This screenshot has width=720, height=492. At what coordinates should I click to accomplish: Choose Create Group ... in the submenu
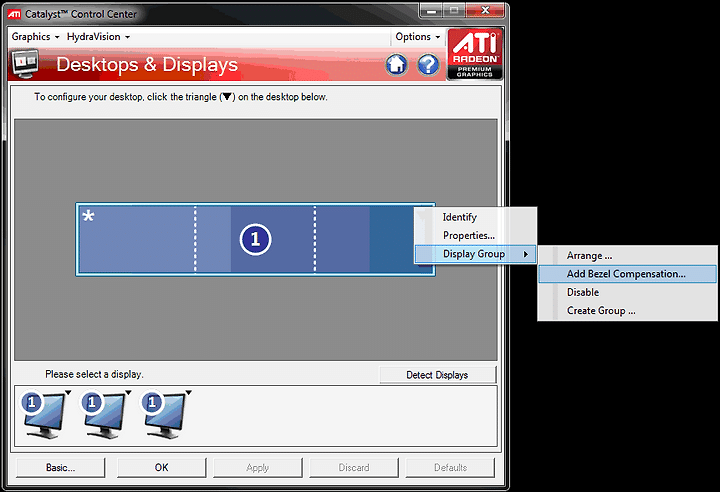click(627, 311)
